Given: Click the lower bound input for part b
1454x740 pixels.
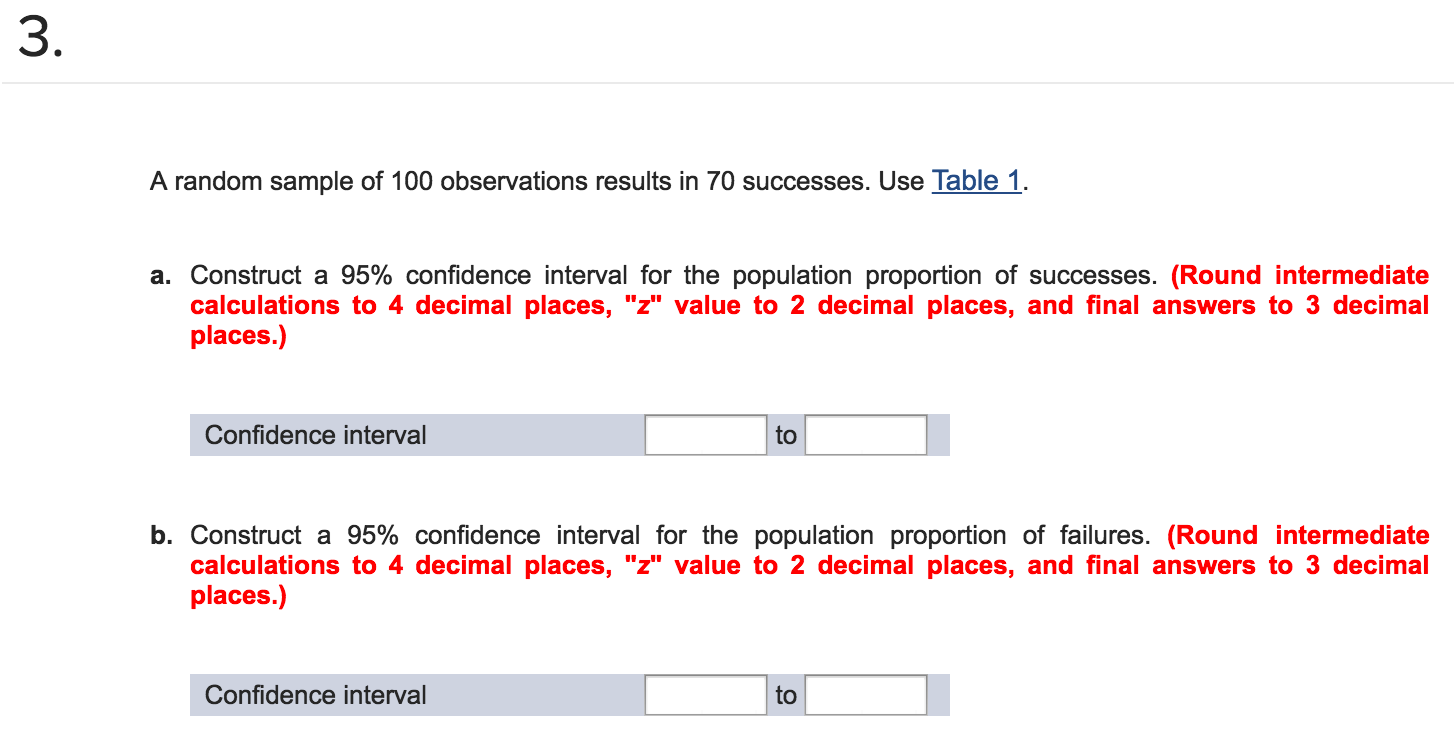Looking at the screenshot, I should point(705,694).
